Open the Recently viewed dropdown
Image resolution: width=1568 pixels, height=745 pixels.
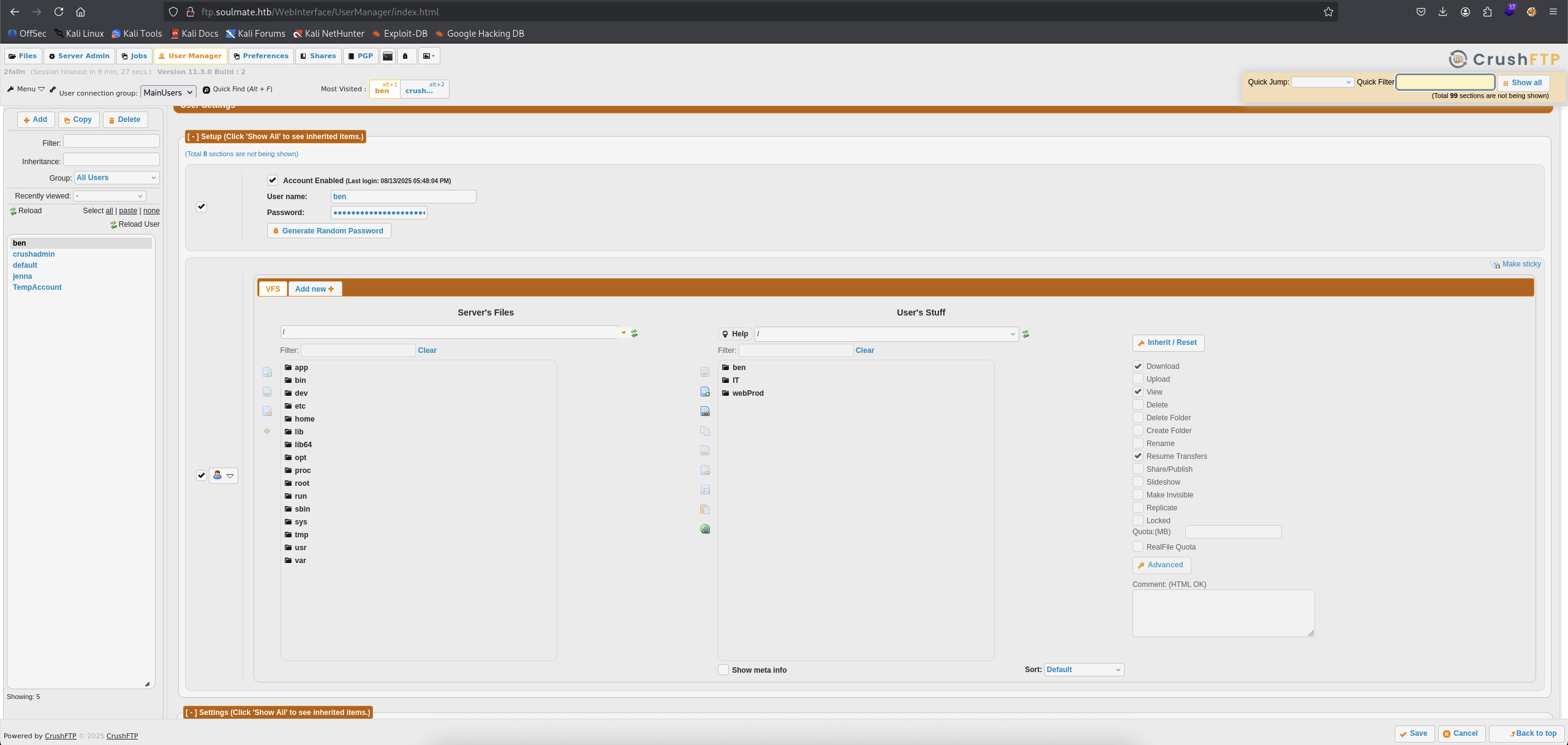[110, 196]
